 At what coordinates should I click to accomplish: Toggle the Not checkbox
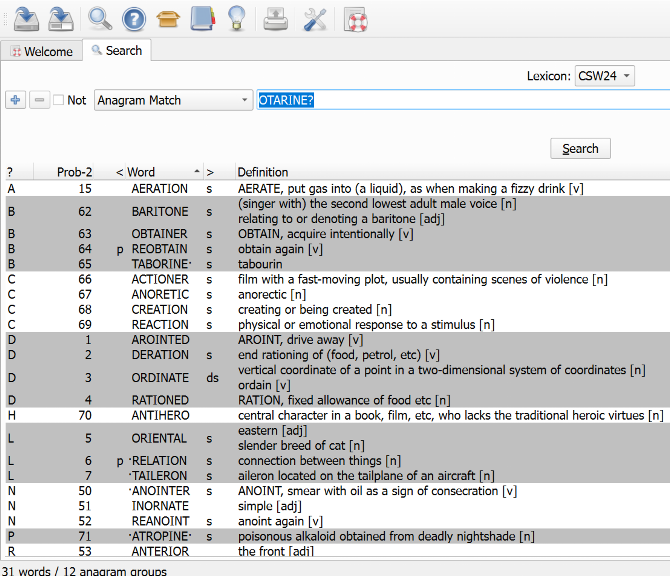59,100
